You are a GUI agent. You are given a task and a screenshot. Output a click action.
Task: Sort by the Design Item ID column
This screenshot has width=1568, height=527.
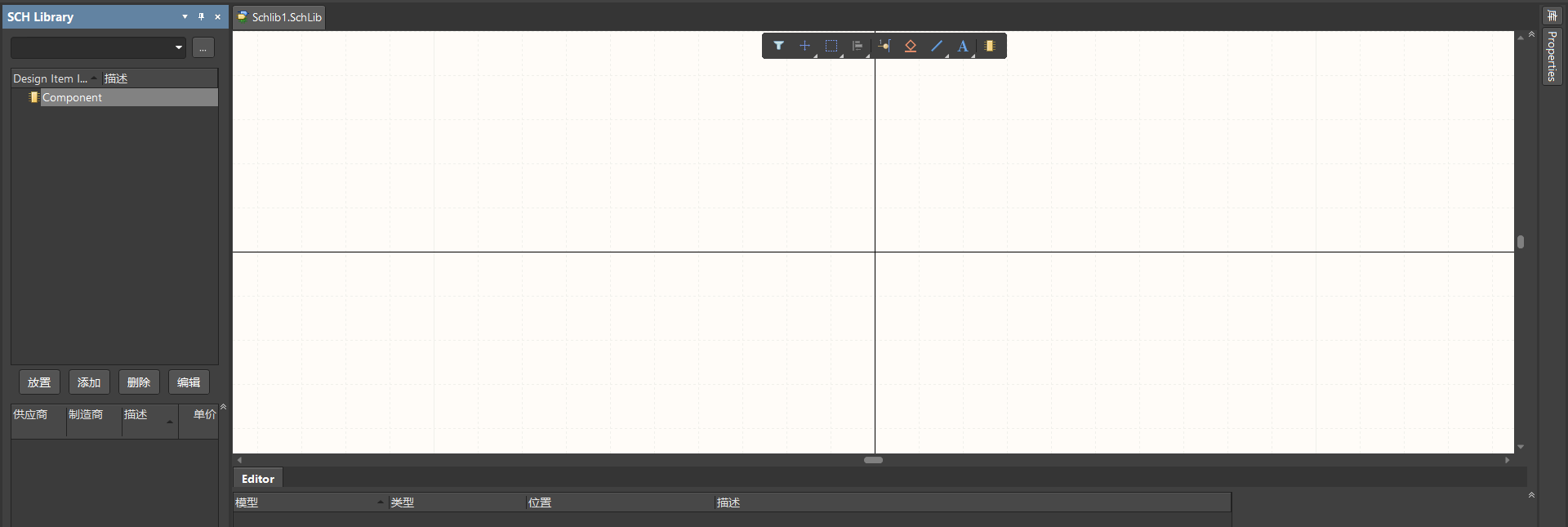point(56,78)
